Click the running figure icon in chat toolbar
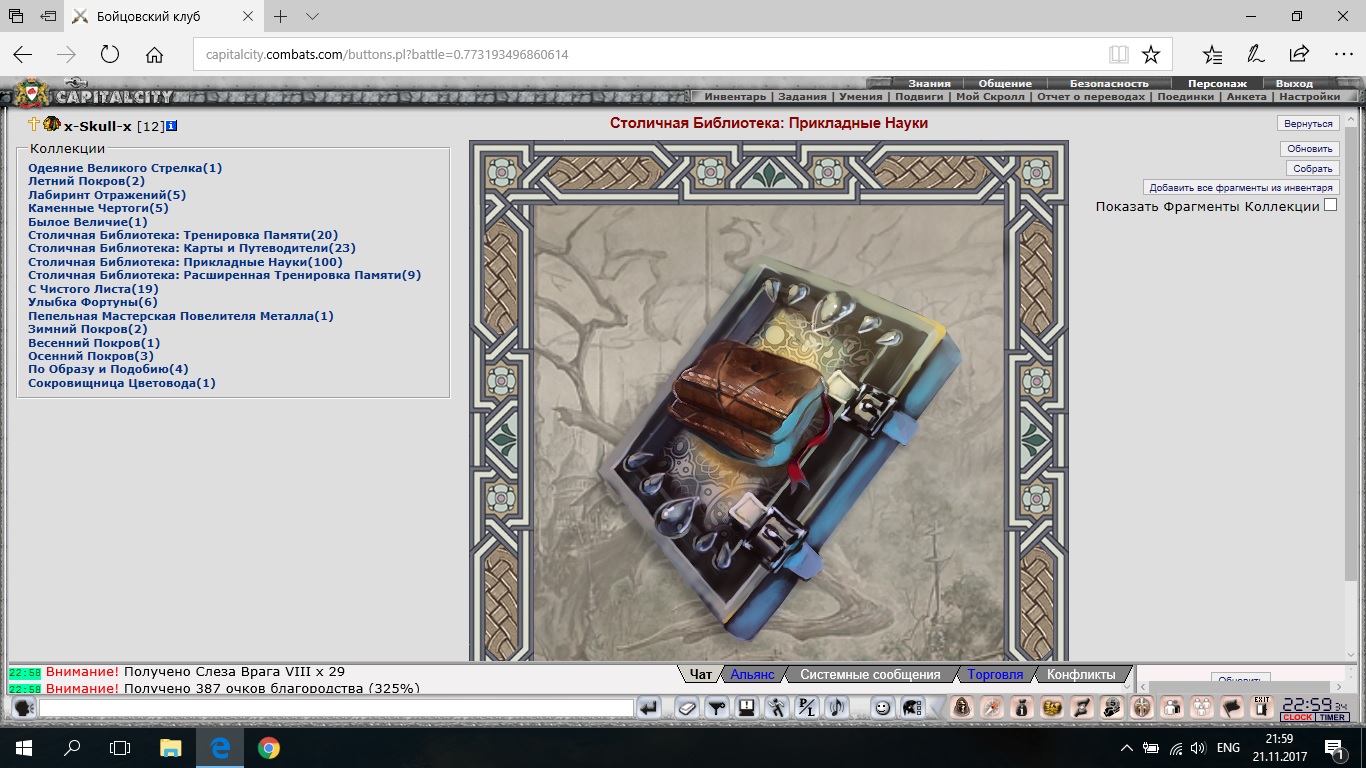This screenshot has width=1366, height=768. pos(777,708)
